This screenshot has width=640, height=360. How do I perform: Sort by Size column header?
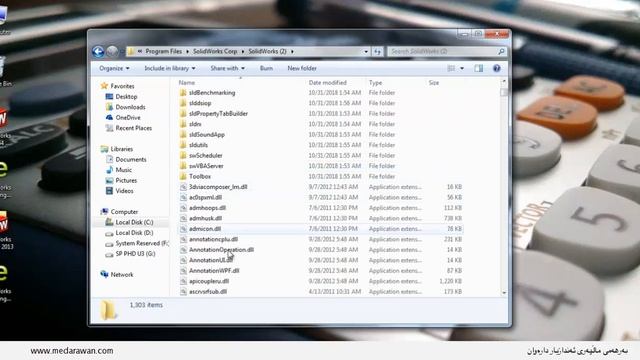(433, 83)
